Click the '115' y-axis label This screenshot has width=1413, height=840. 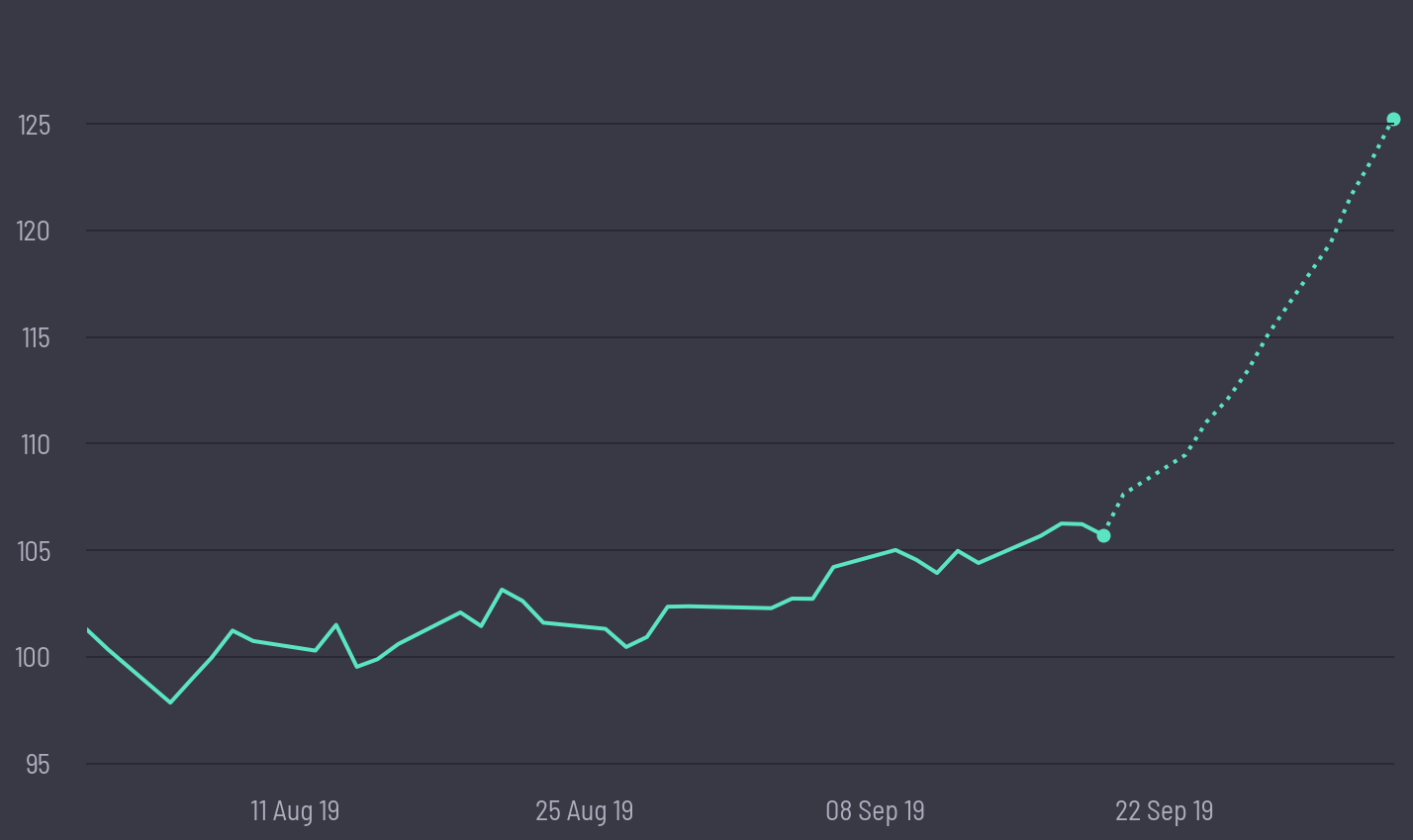click(36, 337)
